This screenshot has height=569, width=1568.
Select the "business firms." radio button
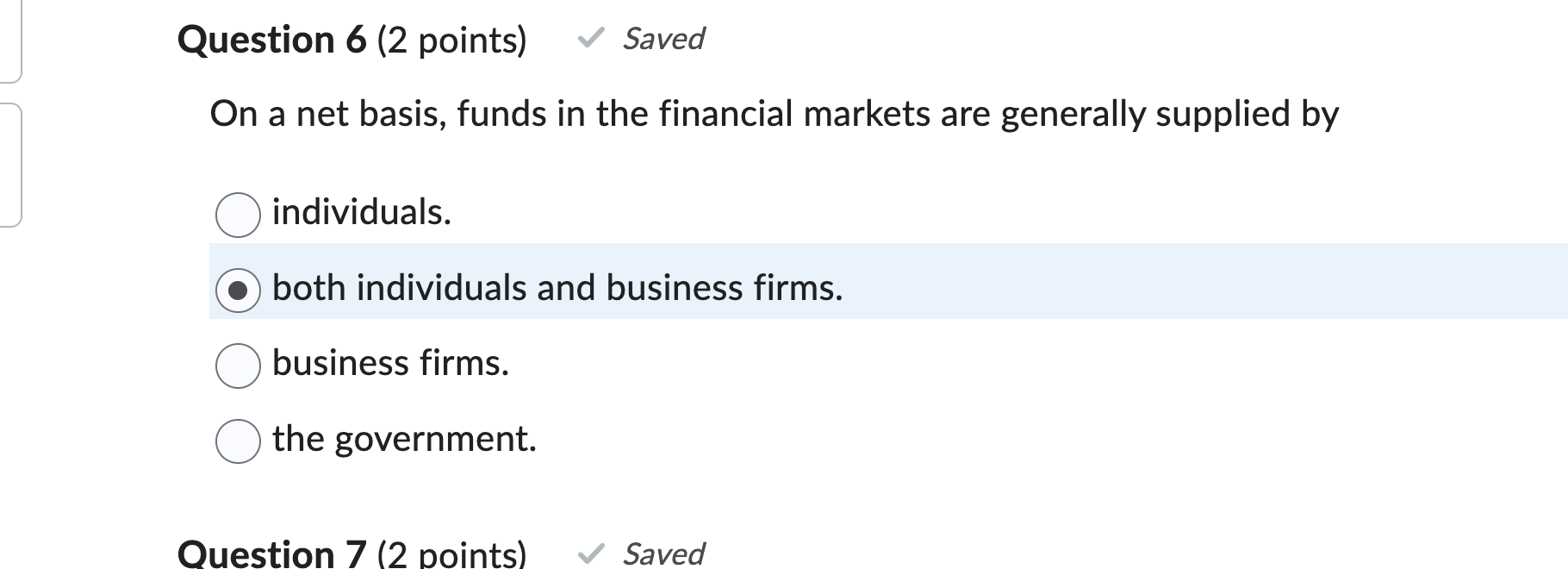[x=237, y=365]
